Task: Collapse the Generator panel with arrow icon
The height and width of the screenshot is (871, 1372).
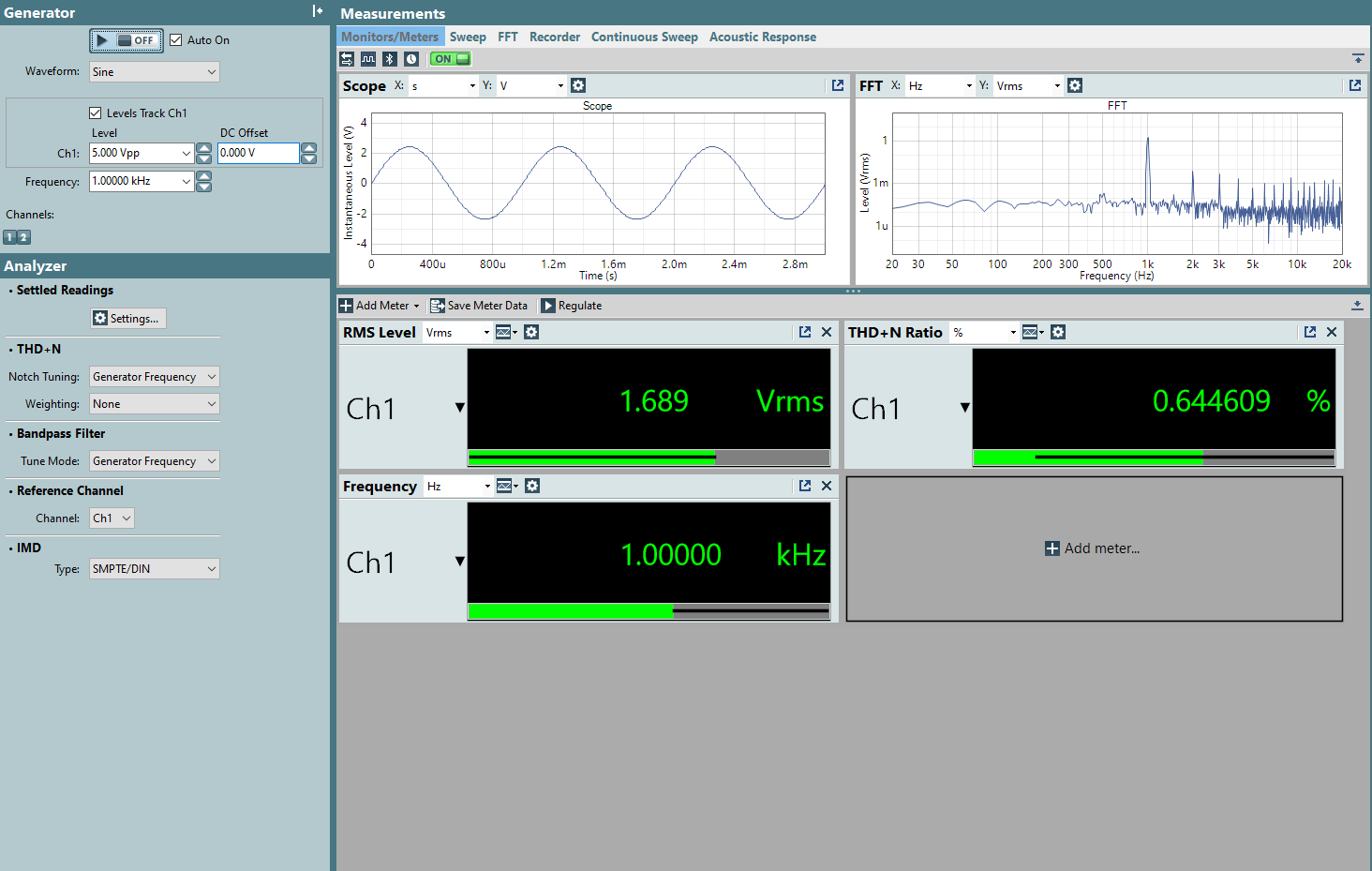Action: pos(318,11)
